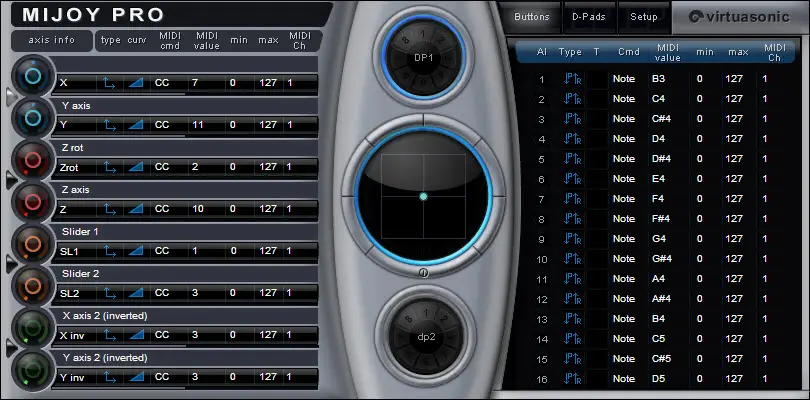Screen dimensions: 810x400
Task: Click the dp2 d-pad control
Action: tap(424, 336)
